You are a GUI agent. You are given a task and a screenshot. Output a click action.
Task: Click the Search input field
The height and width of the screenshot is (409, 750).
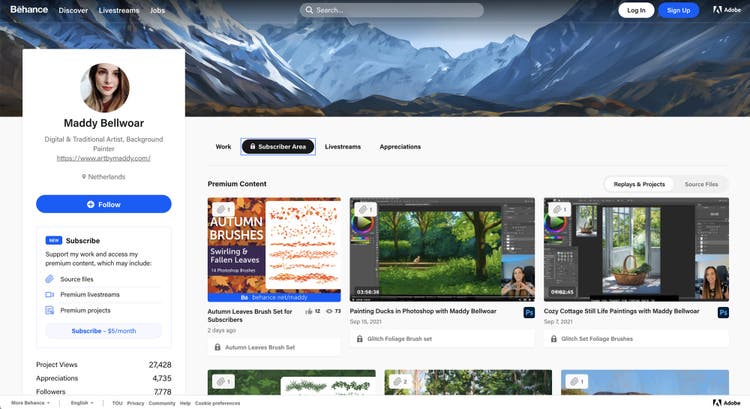click(391, 10)
